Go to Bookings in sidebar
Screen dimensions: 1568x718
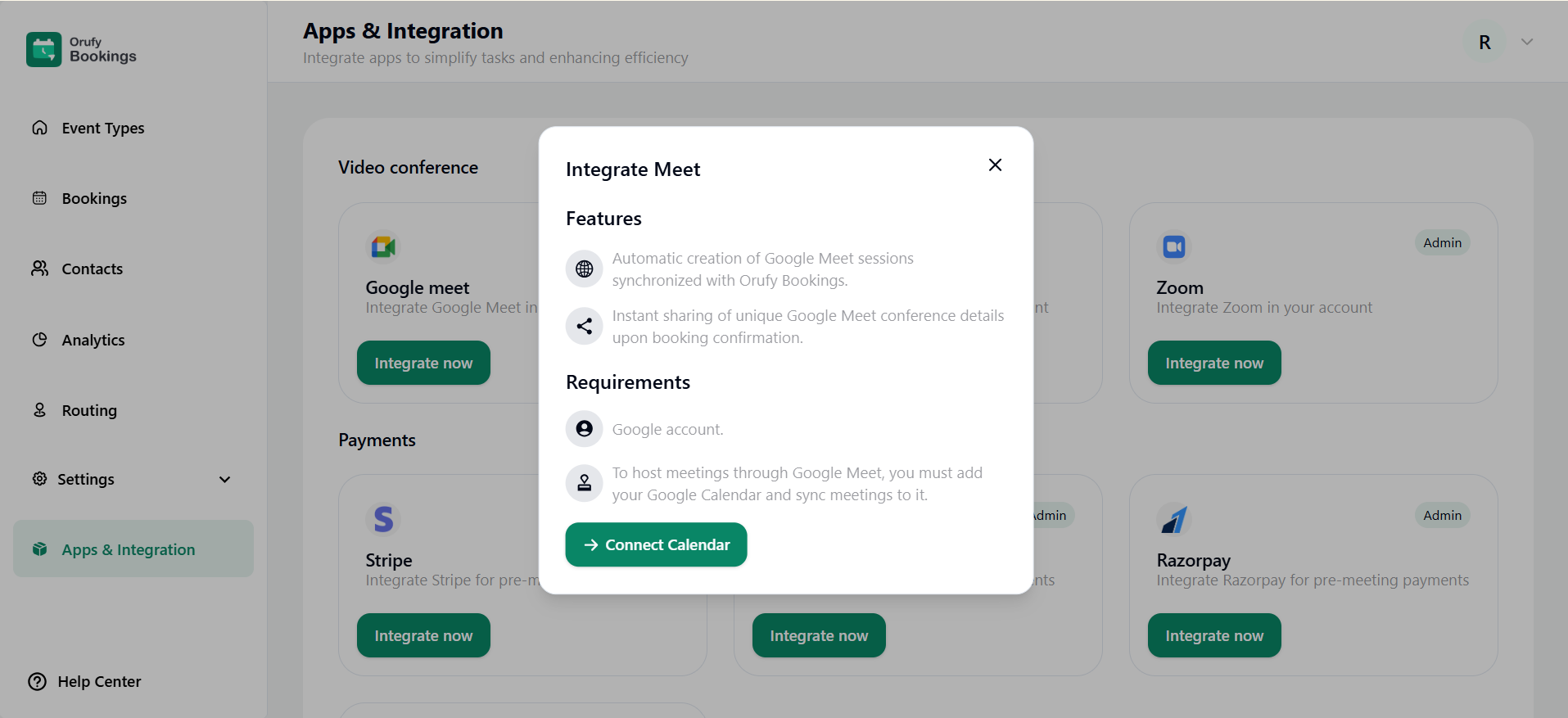tap(94, 199)
